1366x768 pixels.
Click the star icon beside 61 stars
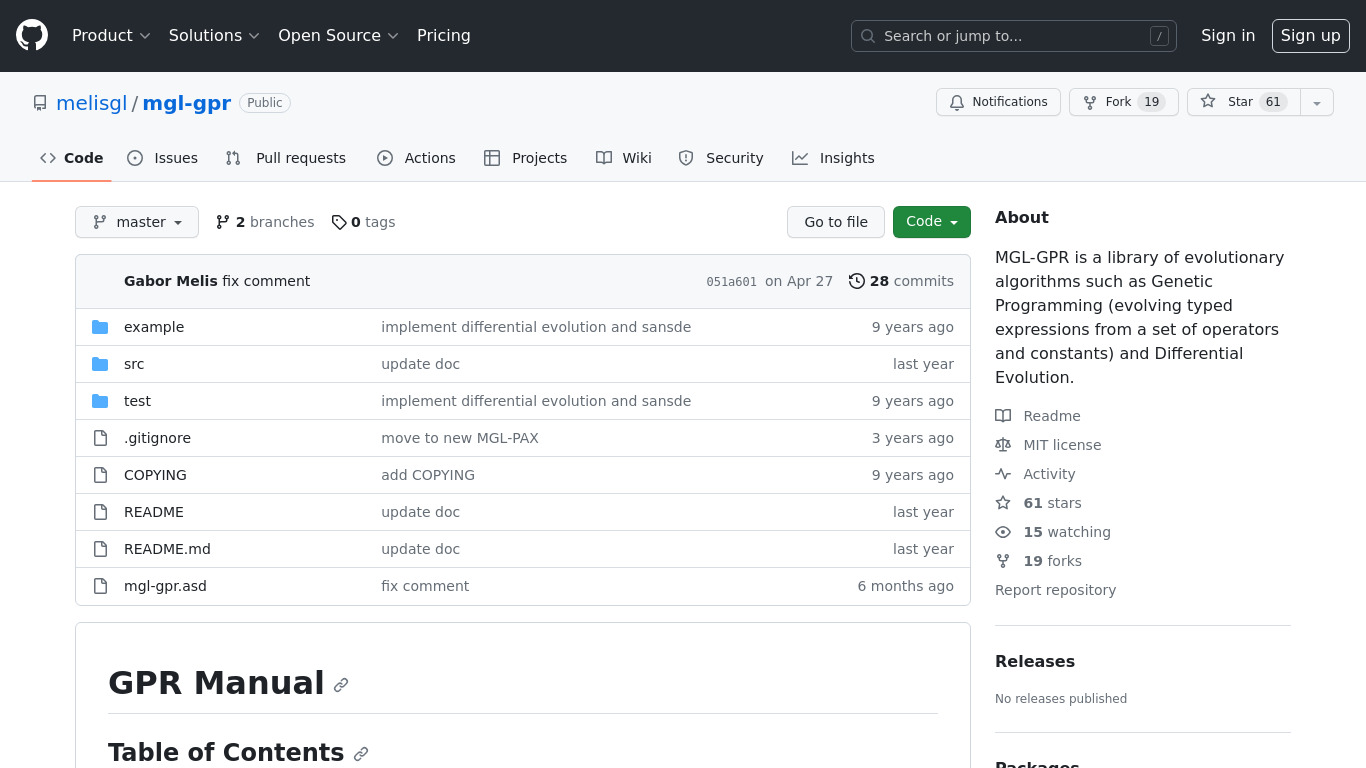(x=1003, y=503)
